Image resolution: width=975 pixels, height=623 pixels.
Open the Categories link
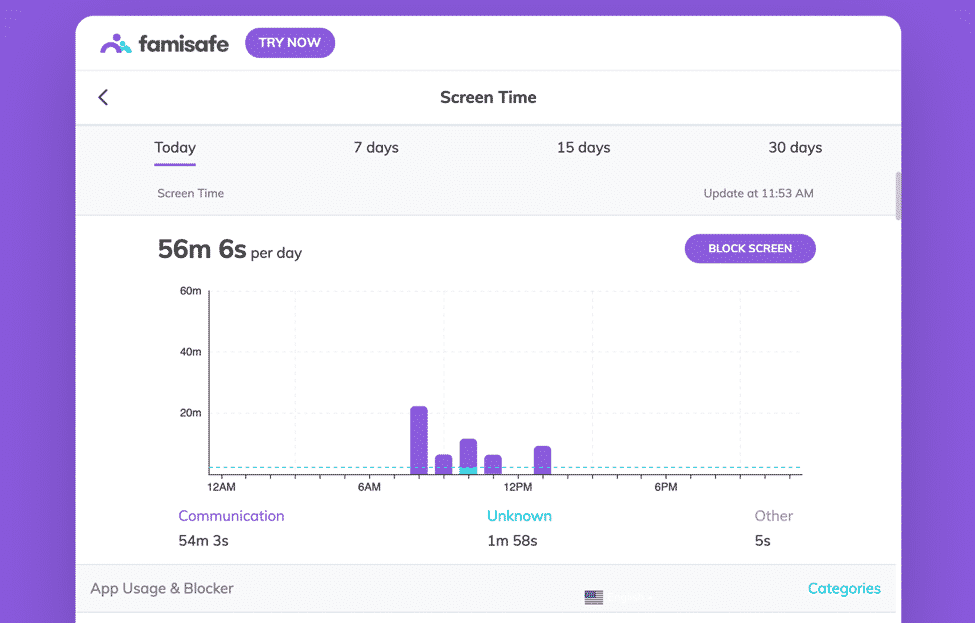point(844,589)
